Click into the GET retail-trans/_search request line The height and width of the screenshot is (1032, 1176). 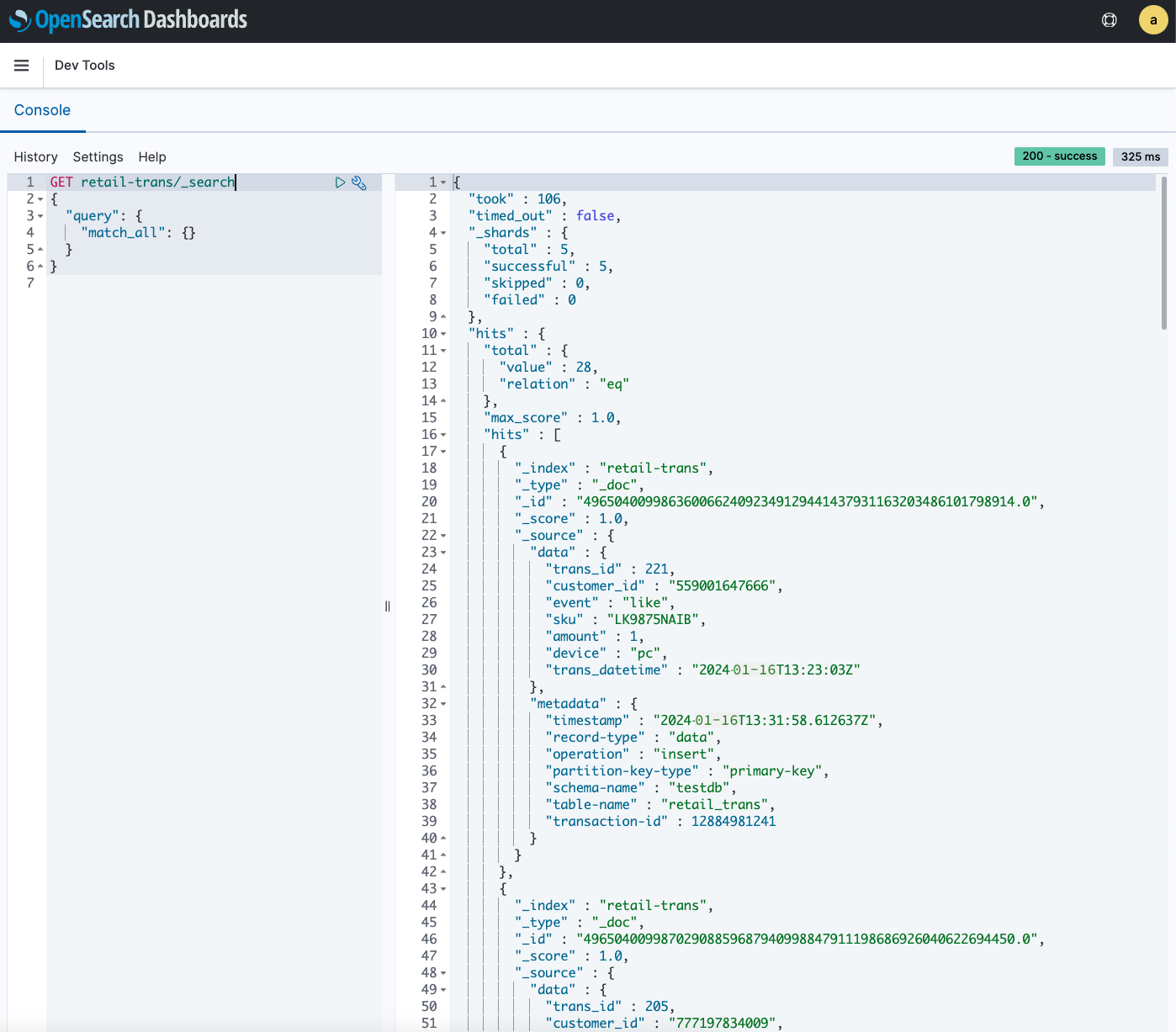coord(143,183)
